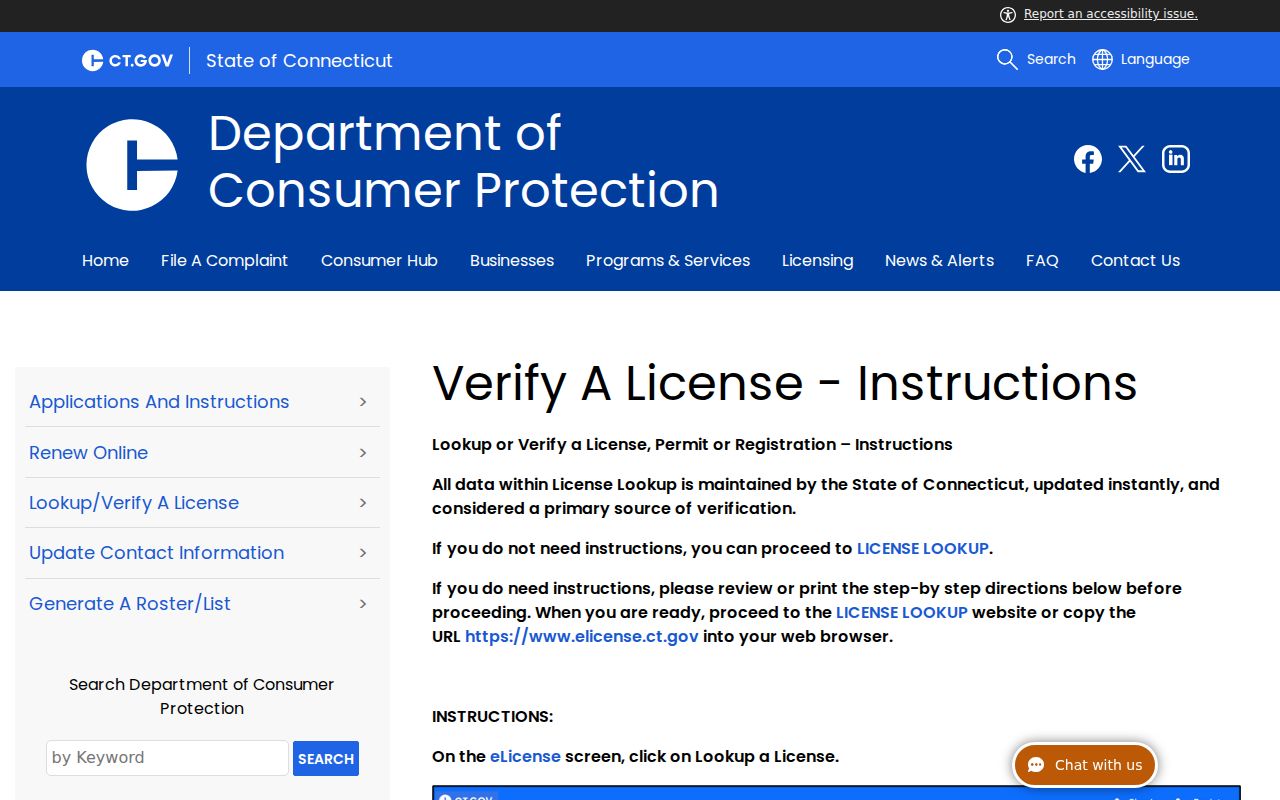Open the Facebook page icon
Image resolution: width=1280 pixels, height=800 pixels.
1088,159
